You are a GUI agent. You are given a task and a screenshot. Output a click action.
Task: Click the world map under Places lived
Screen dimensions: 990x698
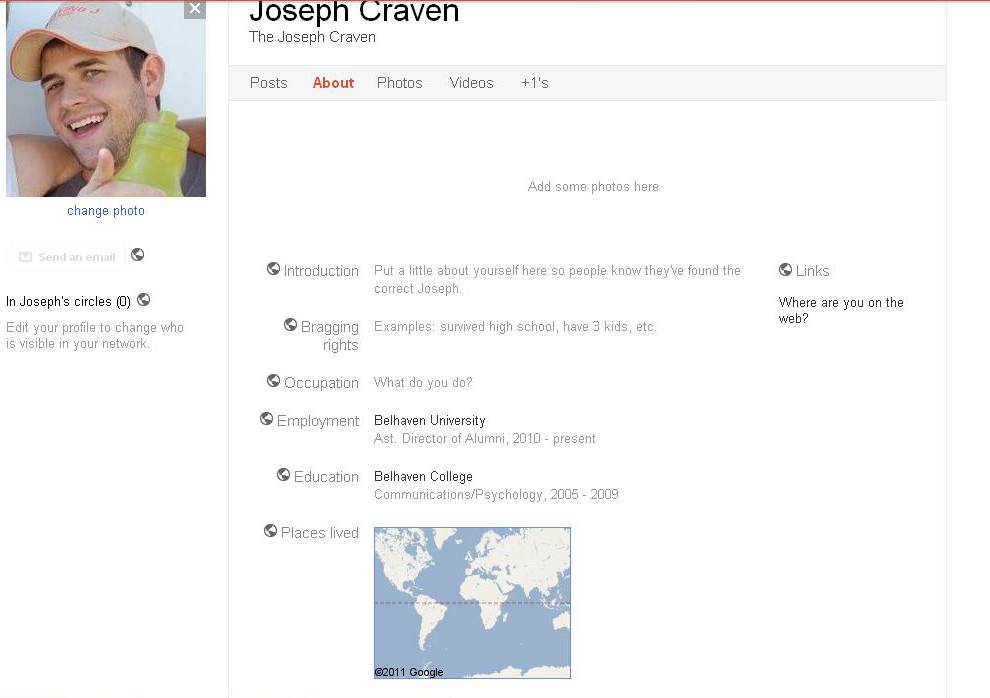472,603
